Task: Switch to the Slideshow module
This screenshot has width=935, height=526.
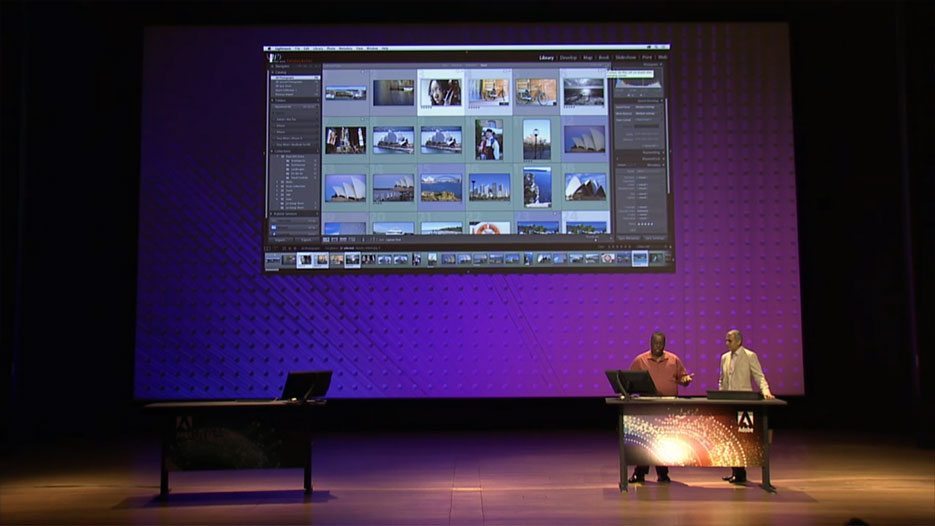Action: (626, 58)
